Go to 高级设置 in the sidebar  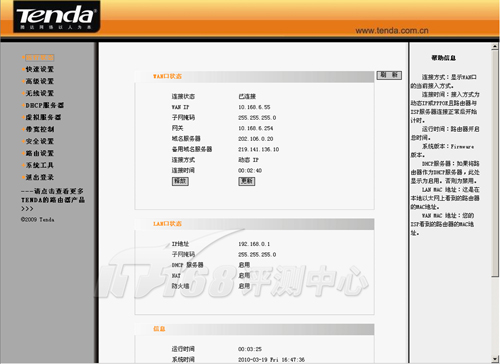pyautogui.click(x=40, y=81)
